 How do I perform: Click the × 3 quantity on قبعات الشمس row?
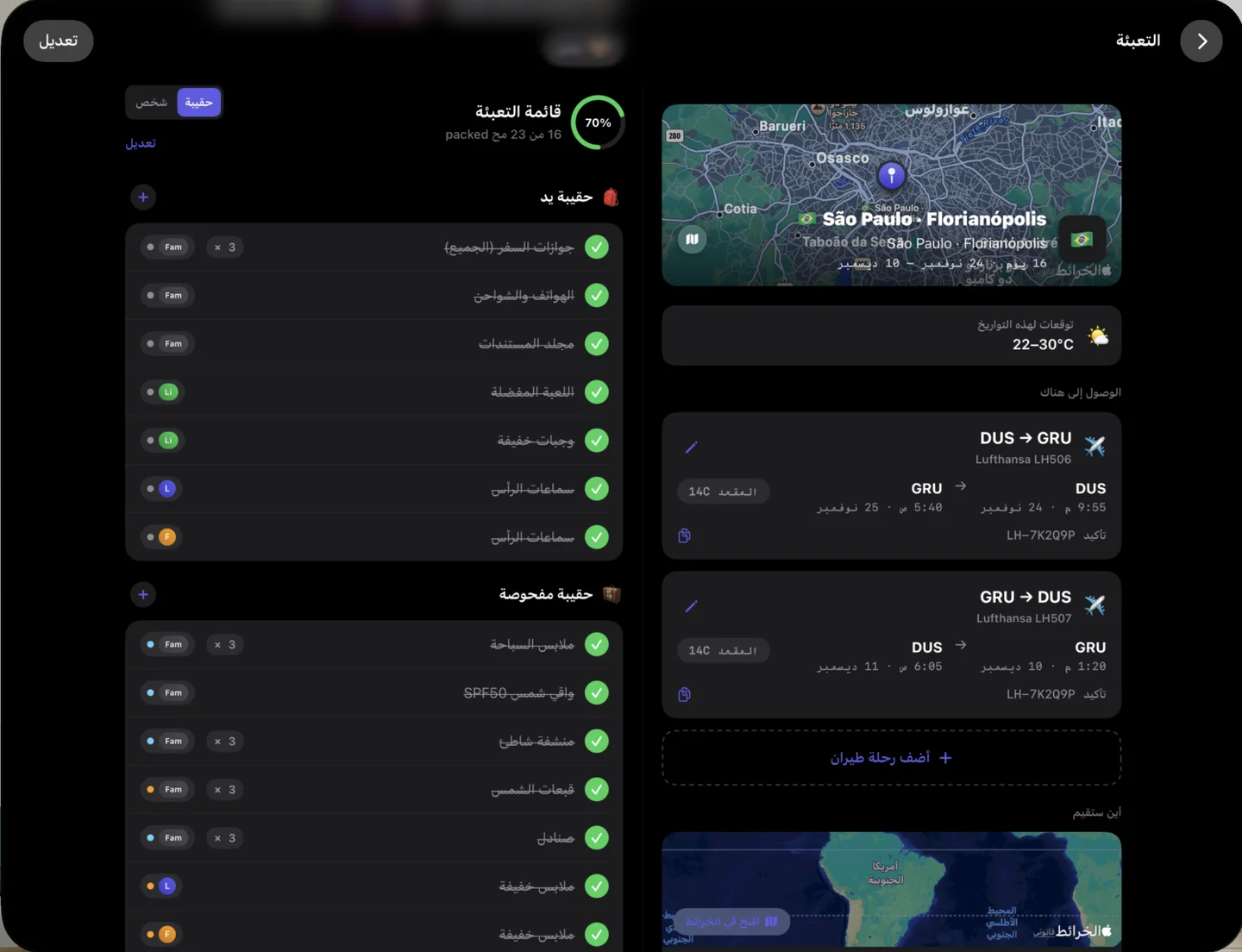(225, 789)
